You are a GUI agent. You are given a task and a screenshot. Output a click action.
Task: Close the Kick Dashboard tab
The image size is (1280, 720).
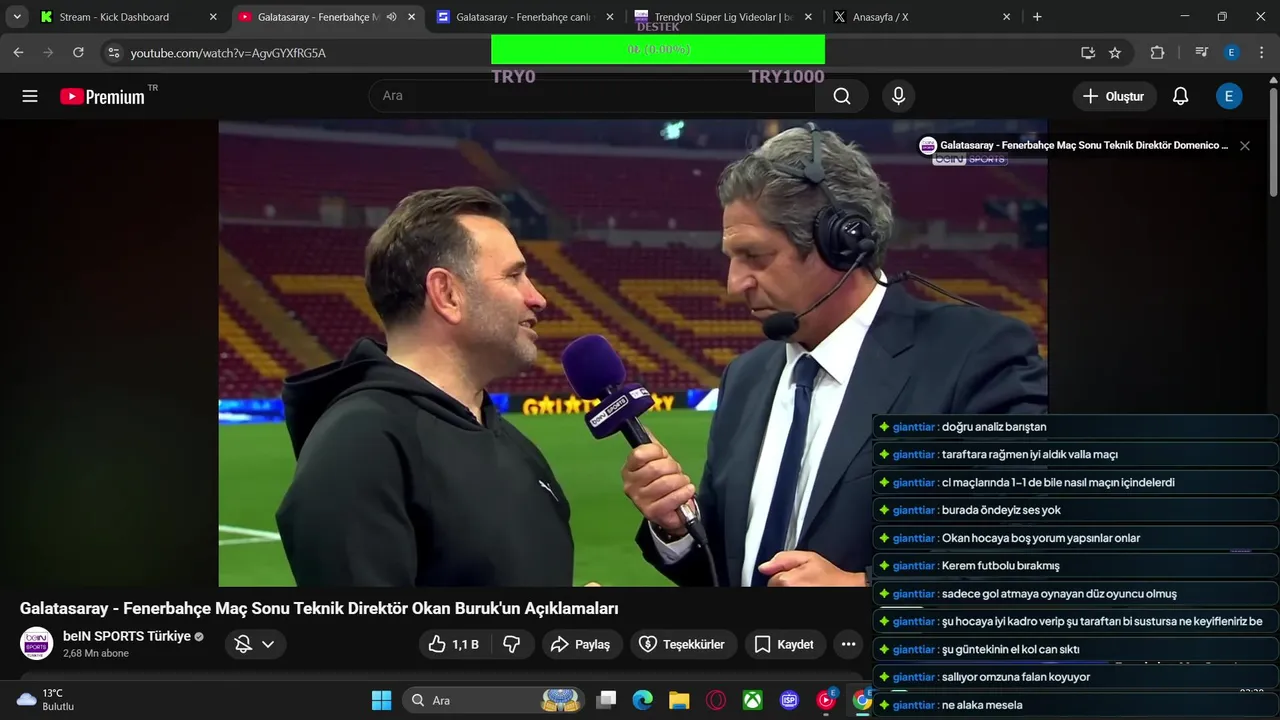point(213,17)
